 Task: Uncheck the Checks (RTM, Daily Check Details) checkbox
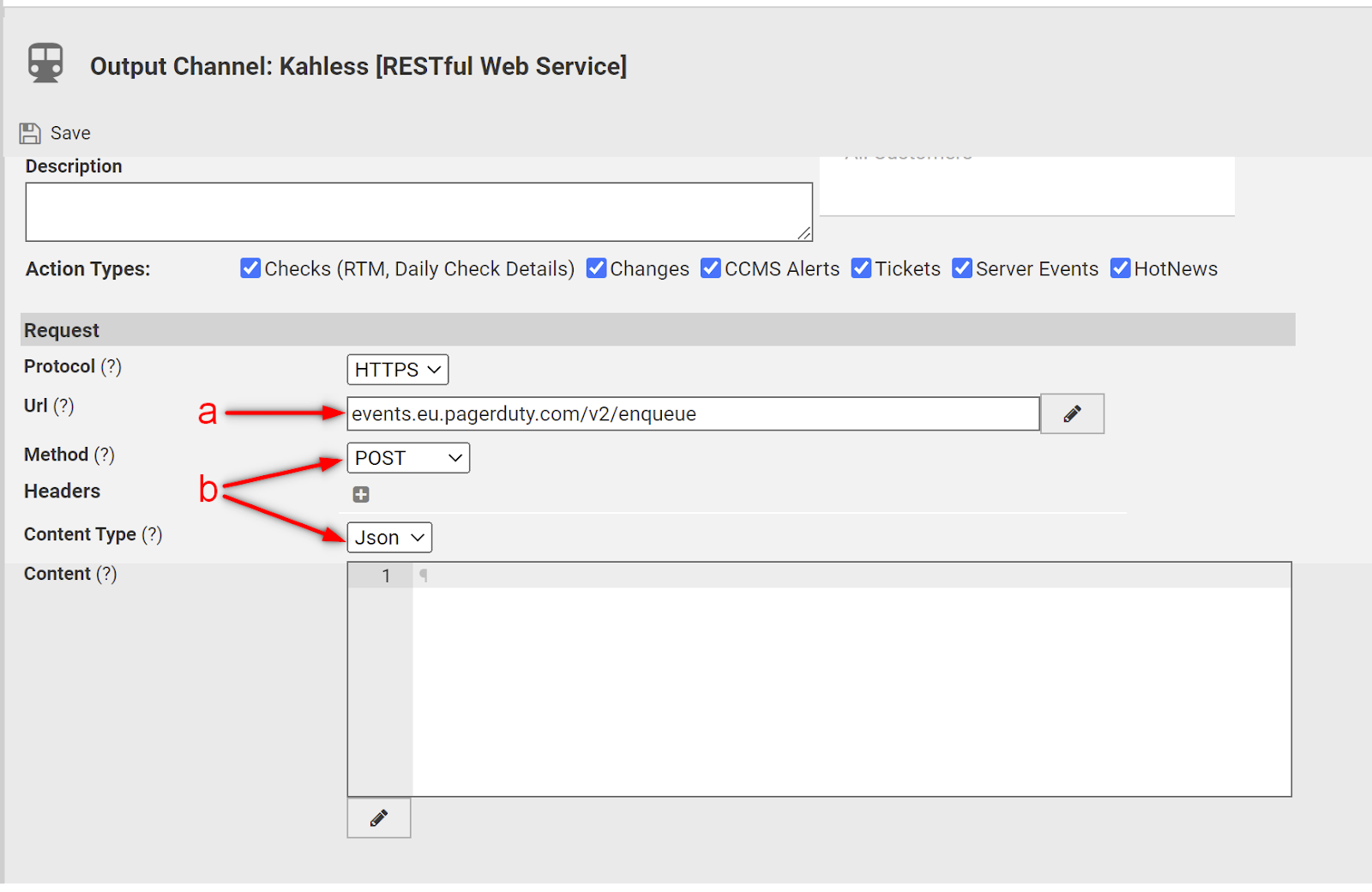(250, 268)
